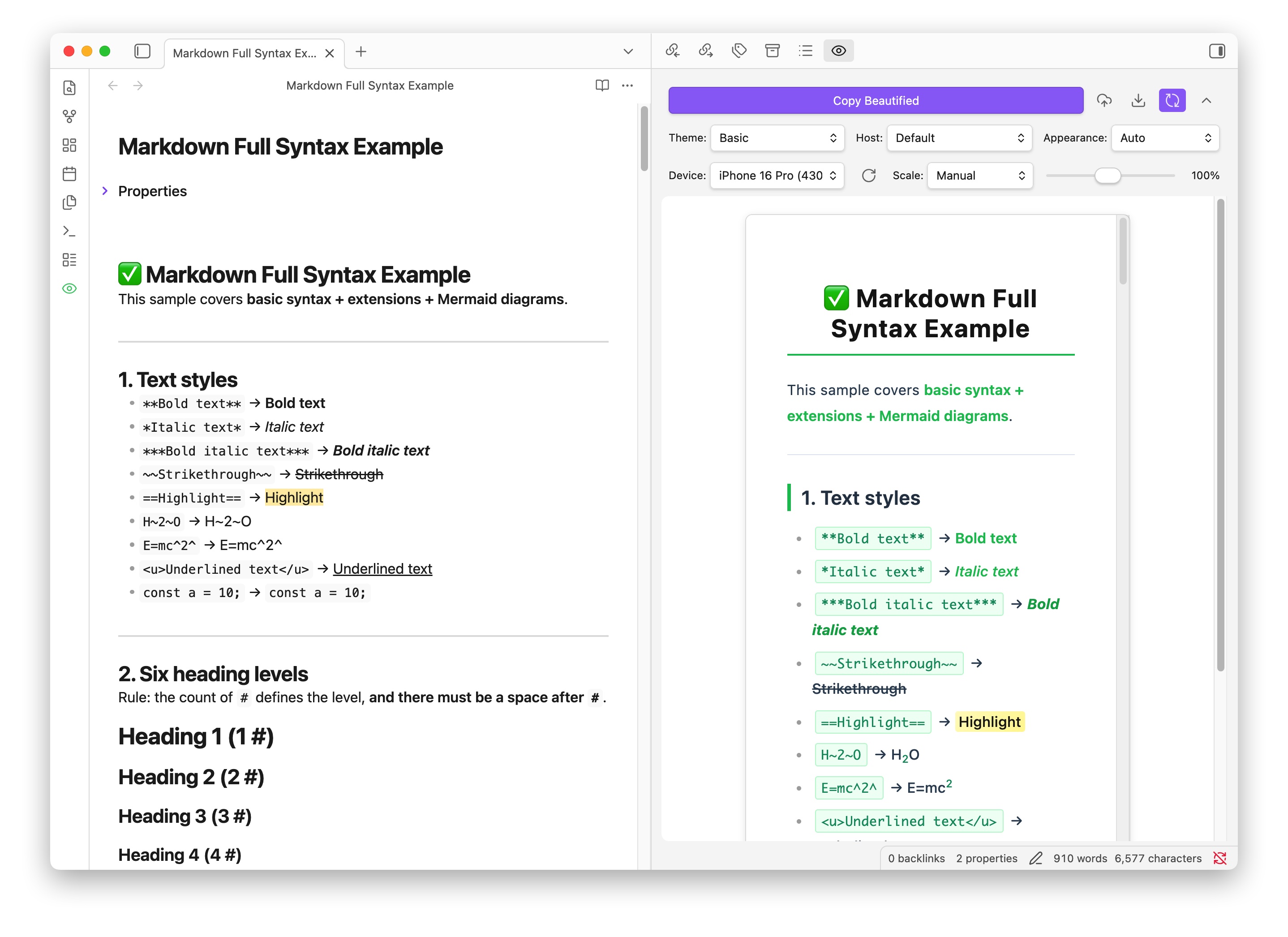
Task: Open the Theme dropdown set to Basic
Action: [x=777, y=138]
